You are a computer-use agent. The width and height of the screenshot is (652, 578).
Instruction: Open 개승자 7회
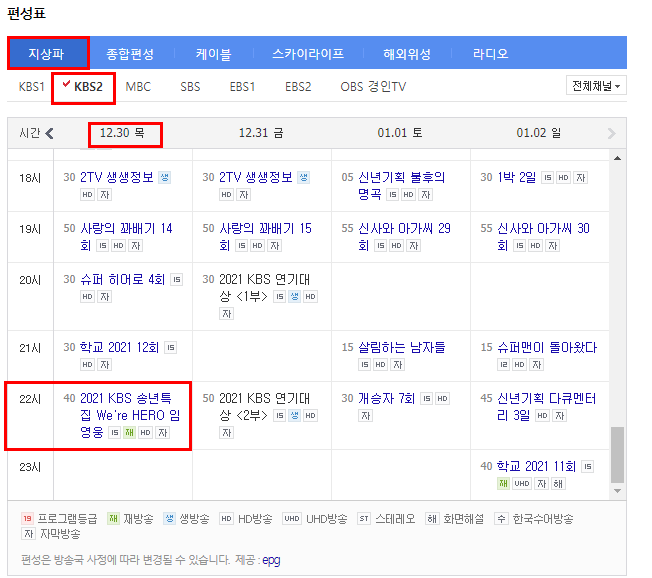tap(386, 398)
